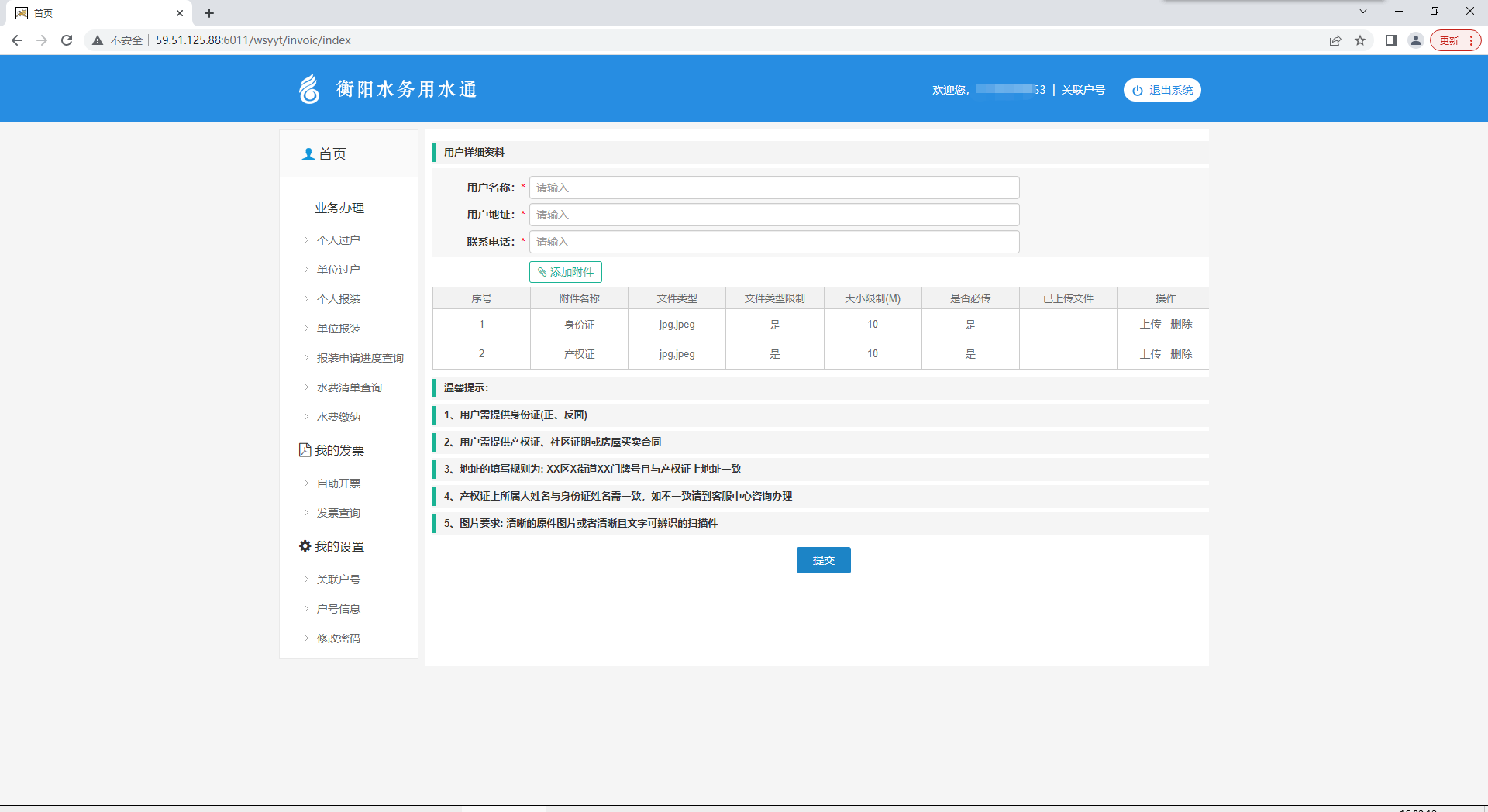Image resolution: width=1488 pixels, height=812 pixels.
Task: Click 删除 for the 产权证 row
Action: point(1181,354)
